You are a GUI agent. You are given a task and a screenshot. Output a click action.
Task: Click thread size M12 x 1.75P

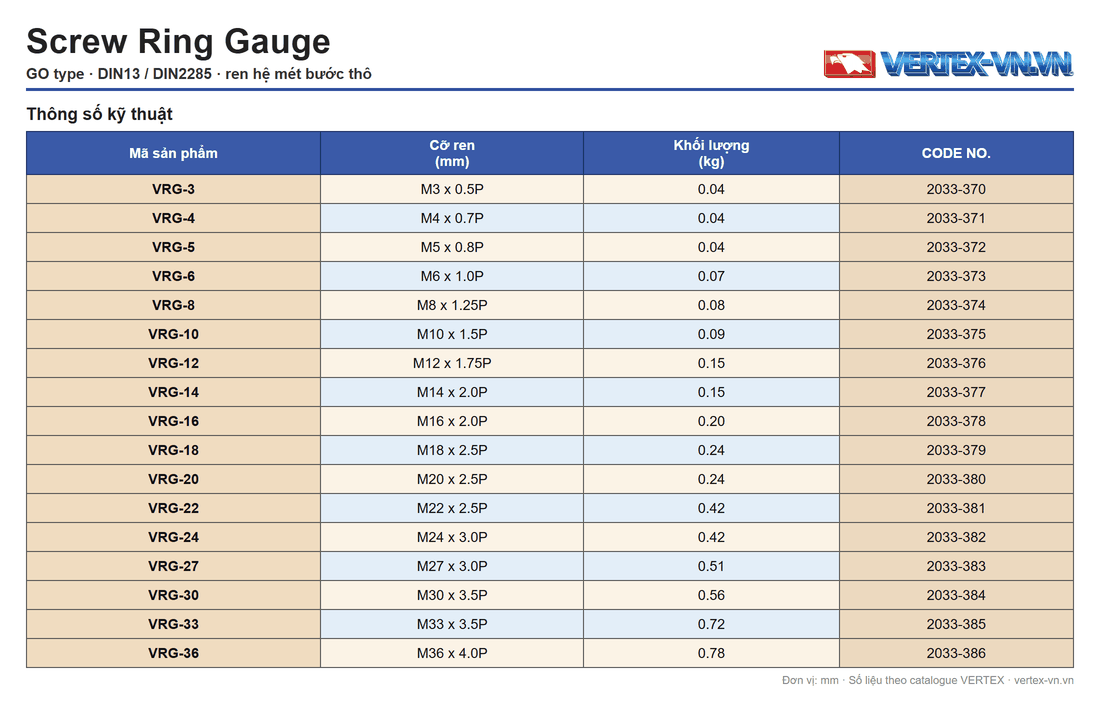click(452, 363)
